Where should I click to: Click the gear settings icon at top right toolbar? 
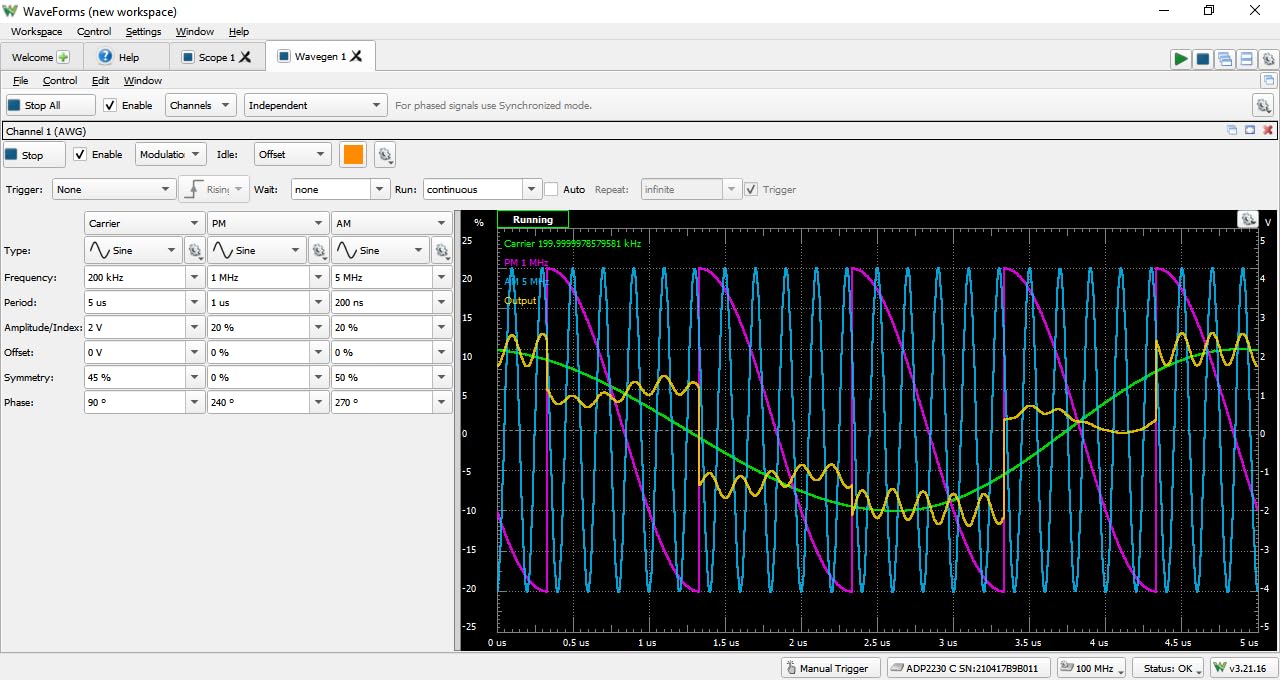1268,59
